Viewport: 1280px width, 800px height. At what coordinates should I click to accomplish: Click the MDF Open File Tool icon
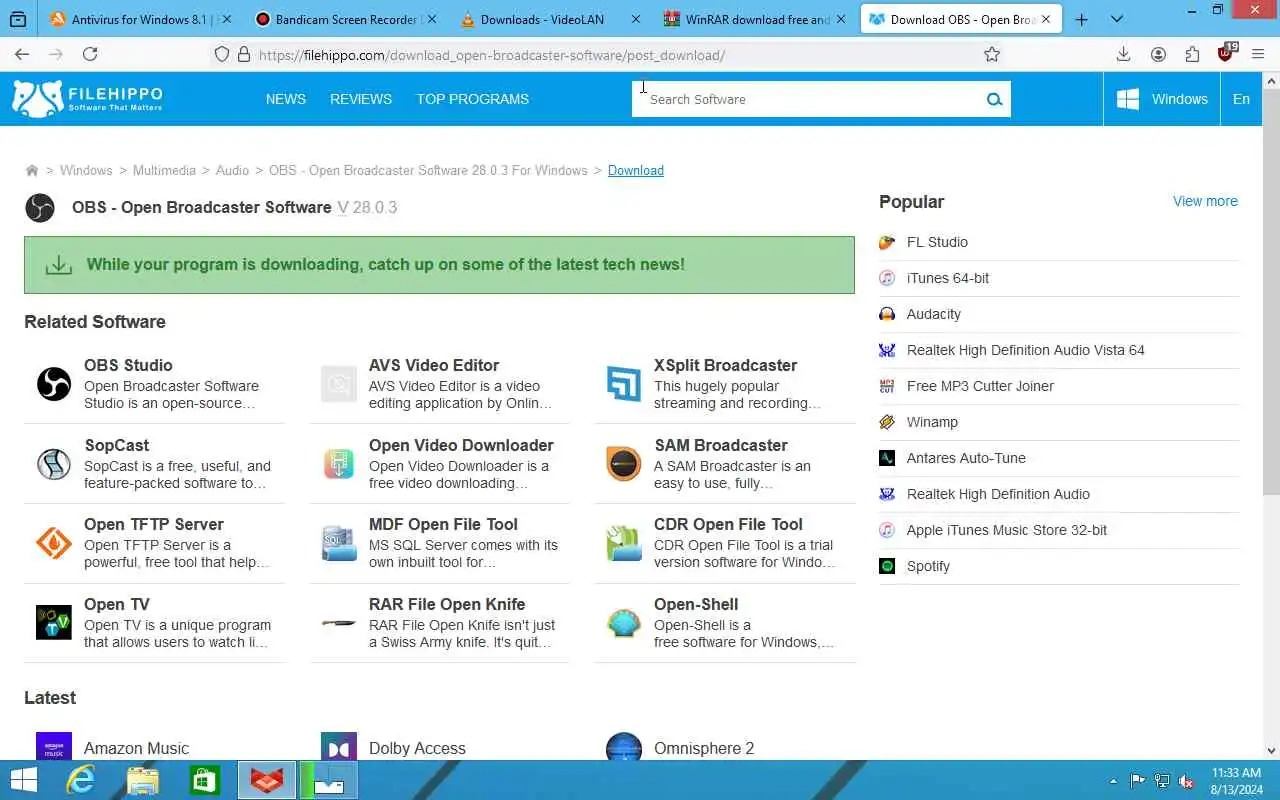(339, 543)
